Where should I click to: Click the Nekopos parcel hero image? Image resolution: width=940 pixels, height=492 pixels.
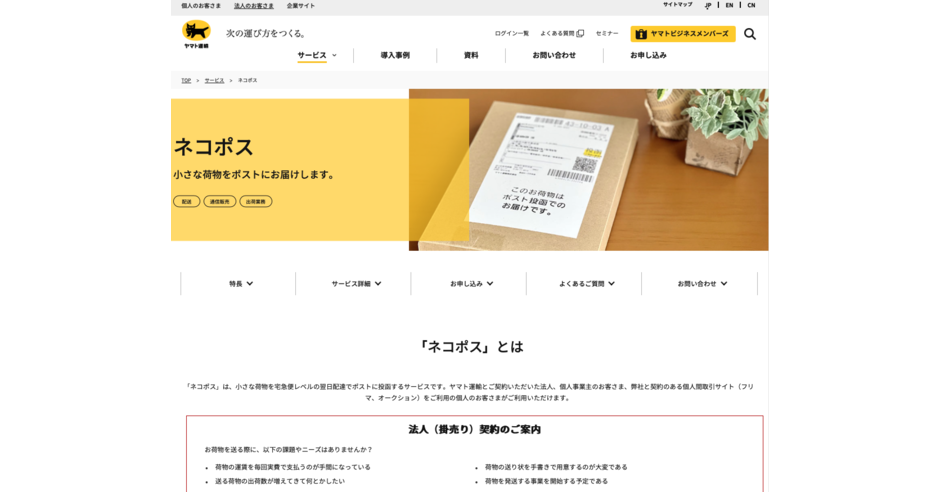[x=589, y=170]
